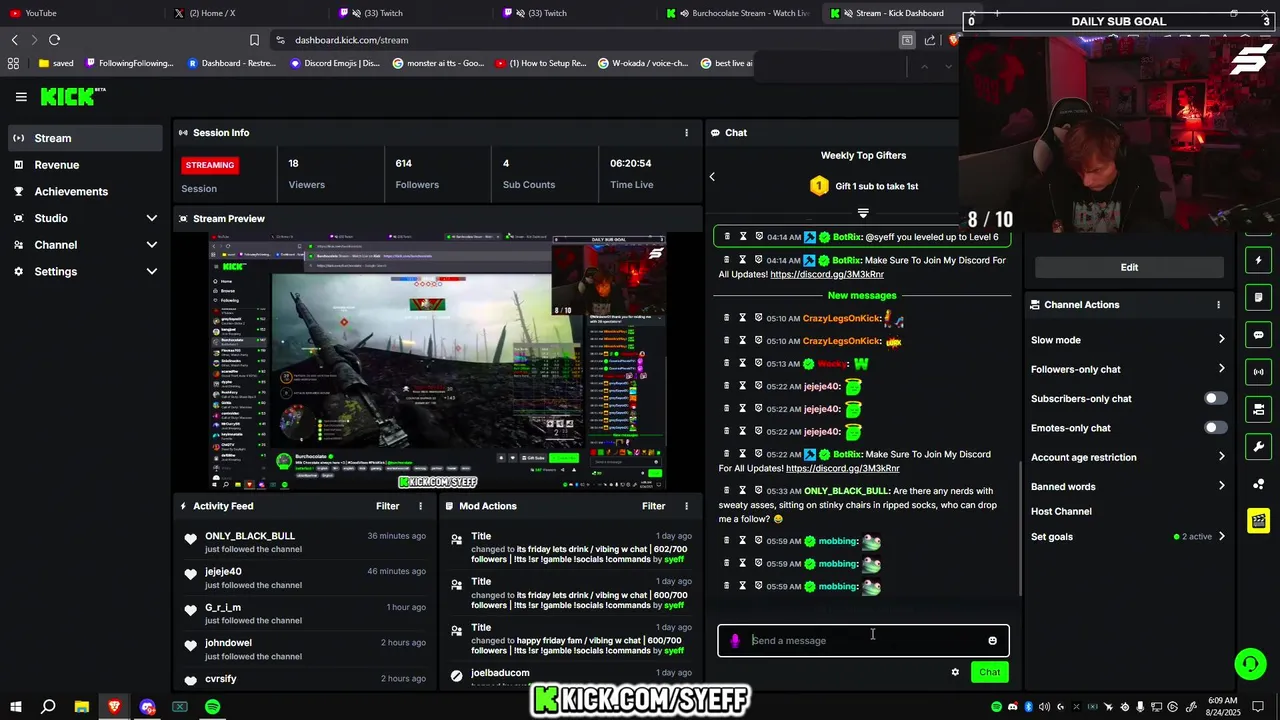
Task: Expand the Studio sidebar section
Action: [84, 218]
